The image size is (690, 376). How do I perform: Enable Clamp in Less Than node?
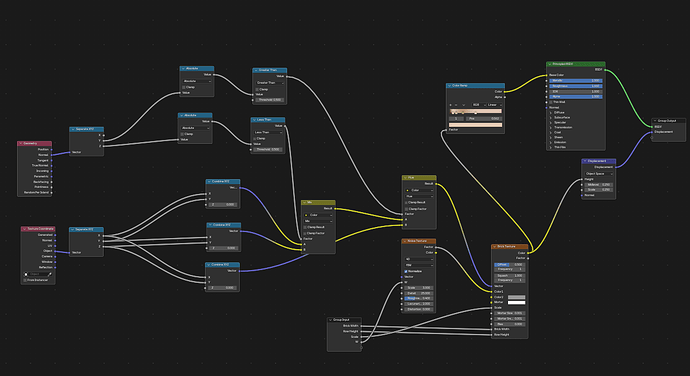255,138
